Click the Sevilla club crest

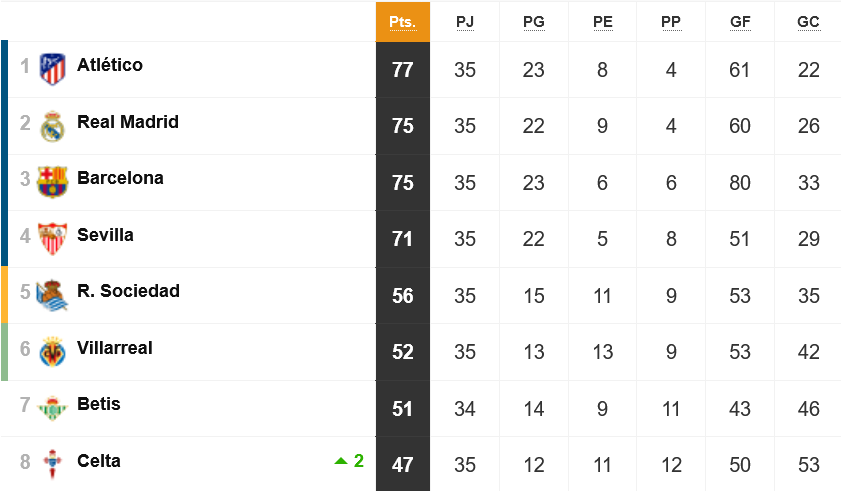coord(53,239)
